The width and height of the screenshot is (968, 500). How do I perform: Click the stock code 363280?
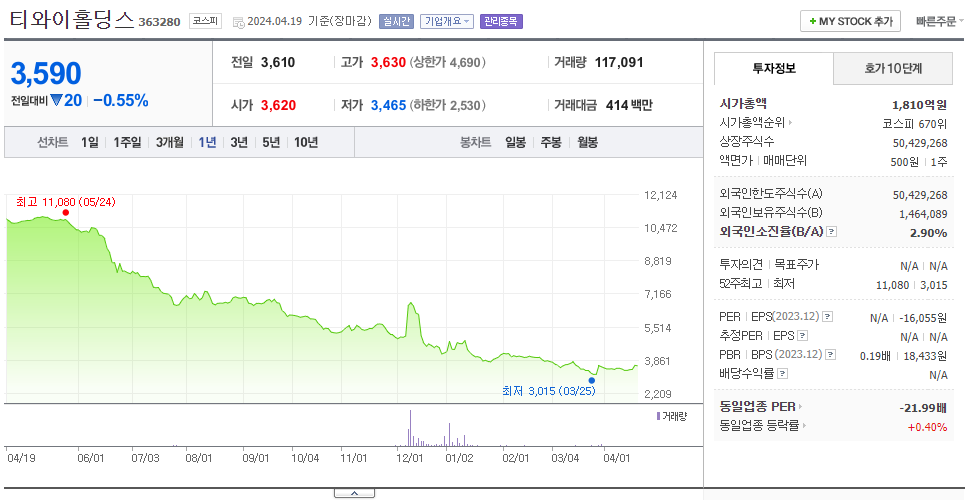click(x=159, y=22)
